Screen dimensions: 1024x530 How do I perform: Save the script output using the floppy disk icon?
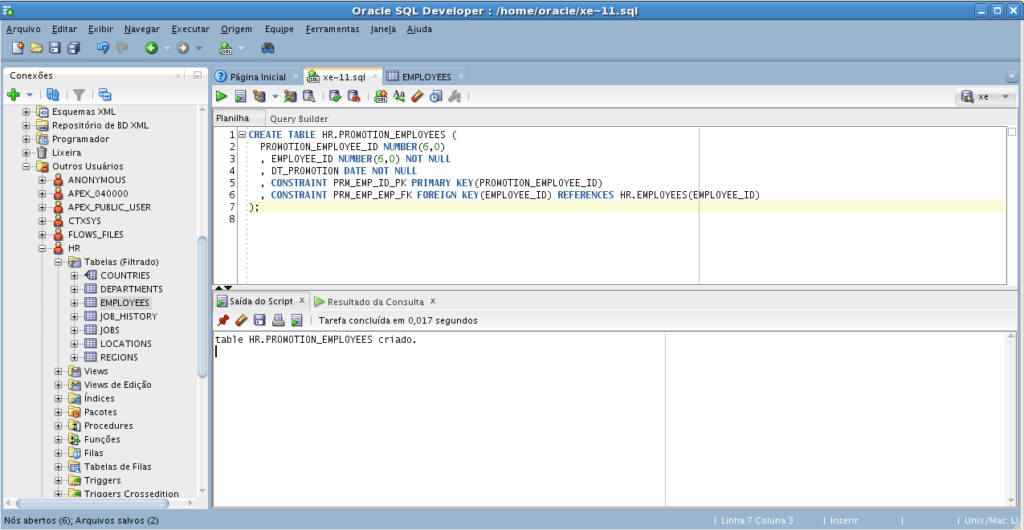[x=259, y=320]
